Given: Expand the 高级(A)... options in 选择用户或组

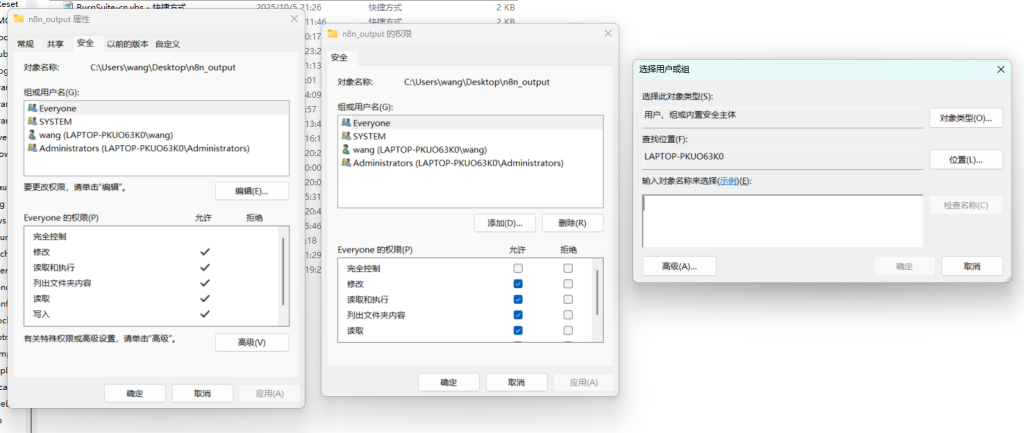Looking at the screenshot, I should point(678,266).
